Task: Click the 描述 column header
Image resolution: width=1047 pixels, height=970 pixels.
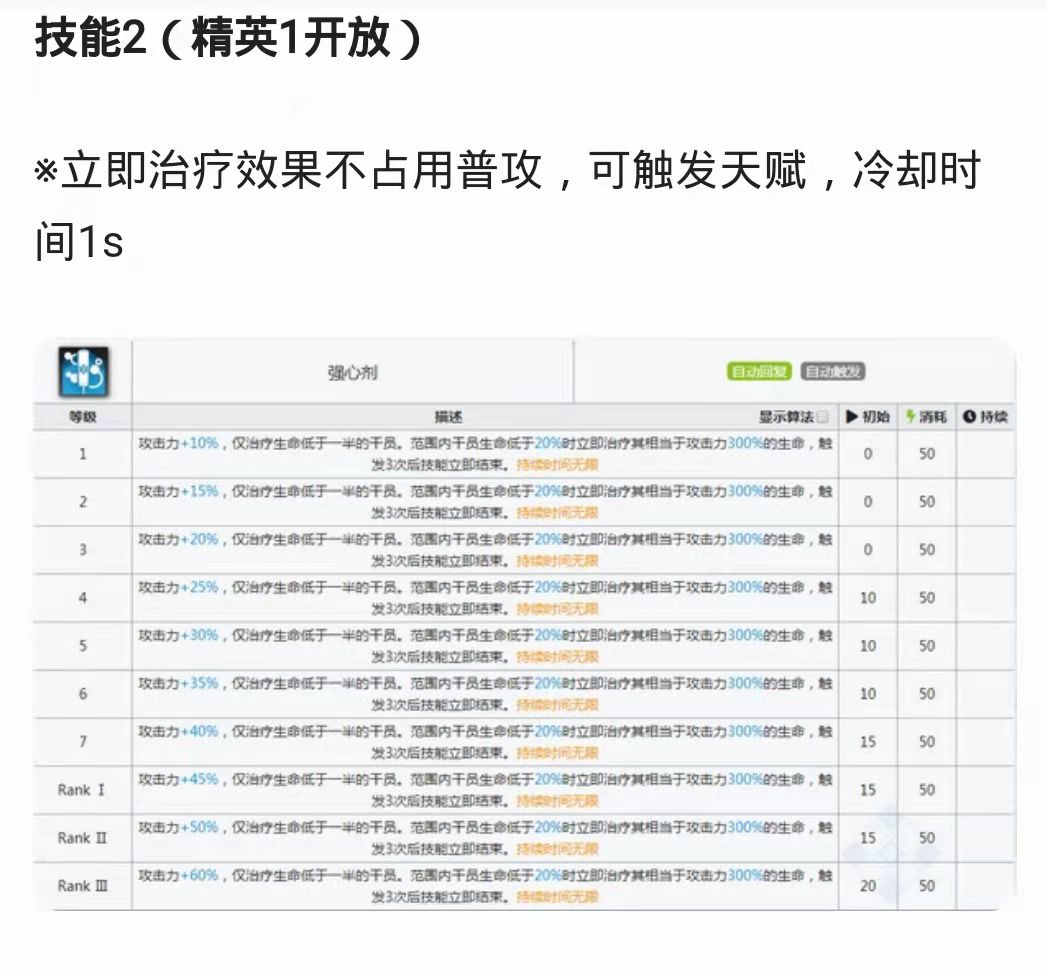Action: tap(448, 417)
